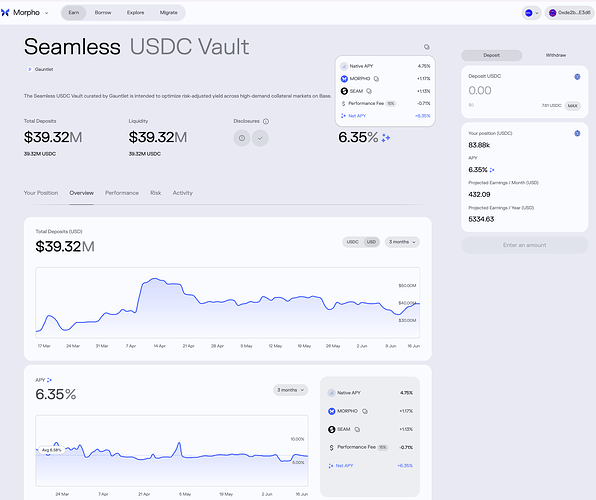Open deposits chart 3 months dropdown

[402, 242]
